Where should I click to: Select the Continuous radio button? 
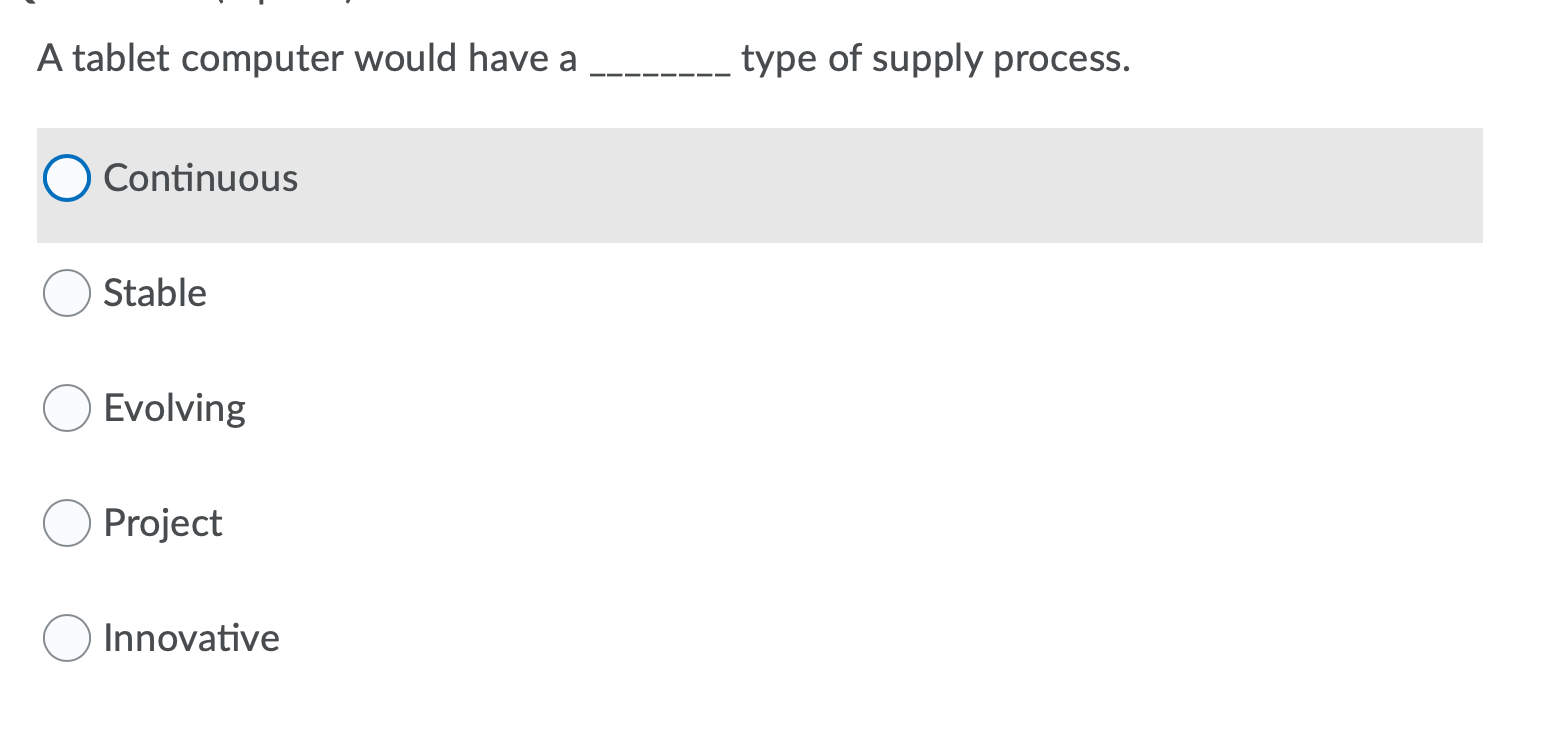click(66, 177)
